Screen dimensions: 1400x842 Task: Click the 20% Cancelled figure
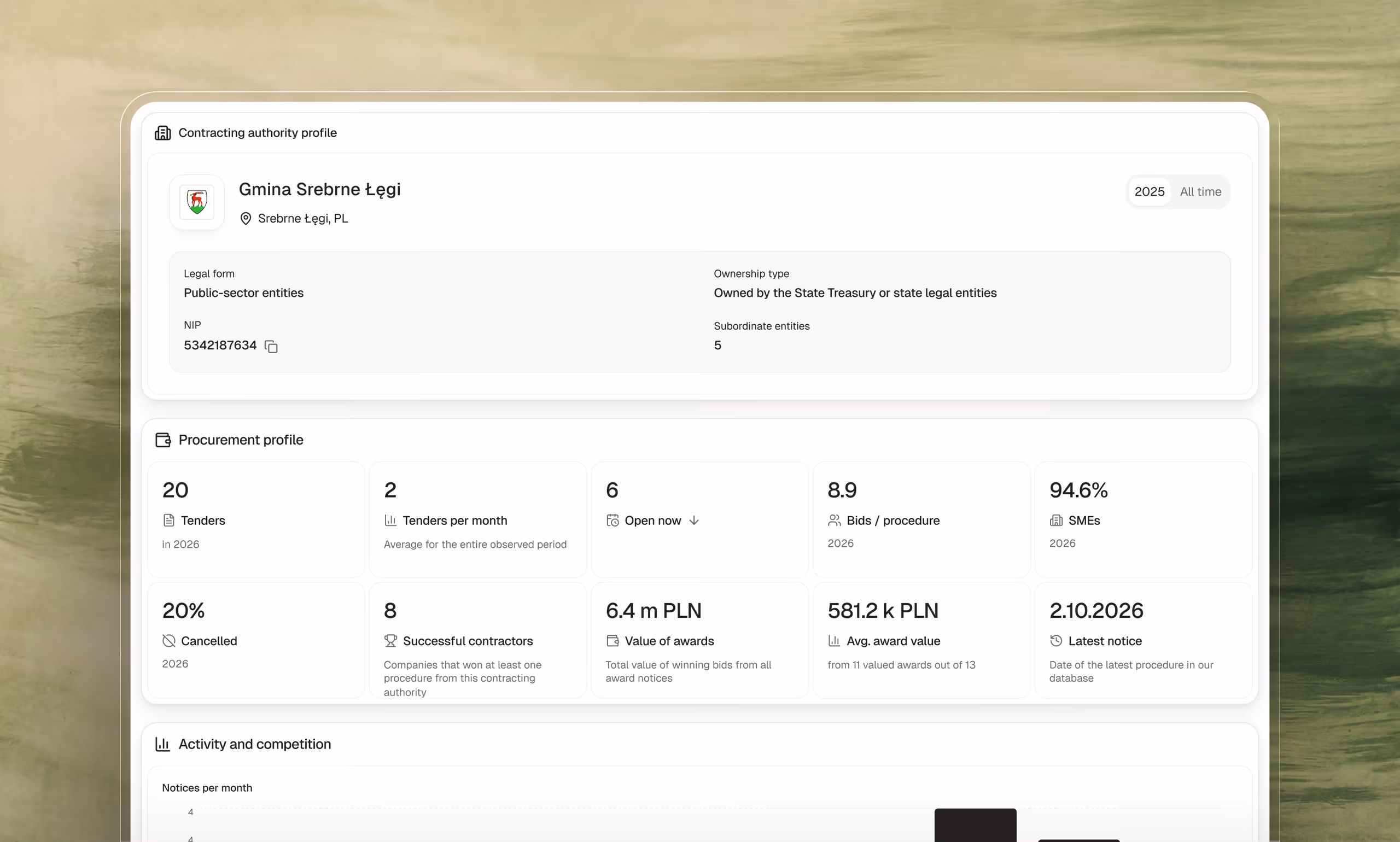[183, 611]
